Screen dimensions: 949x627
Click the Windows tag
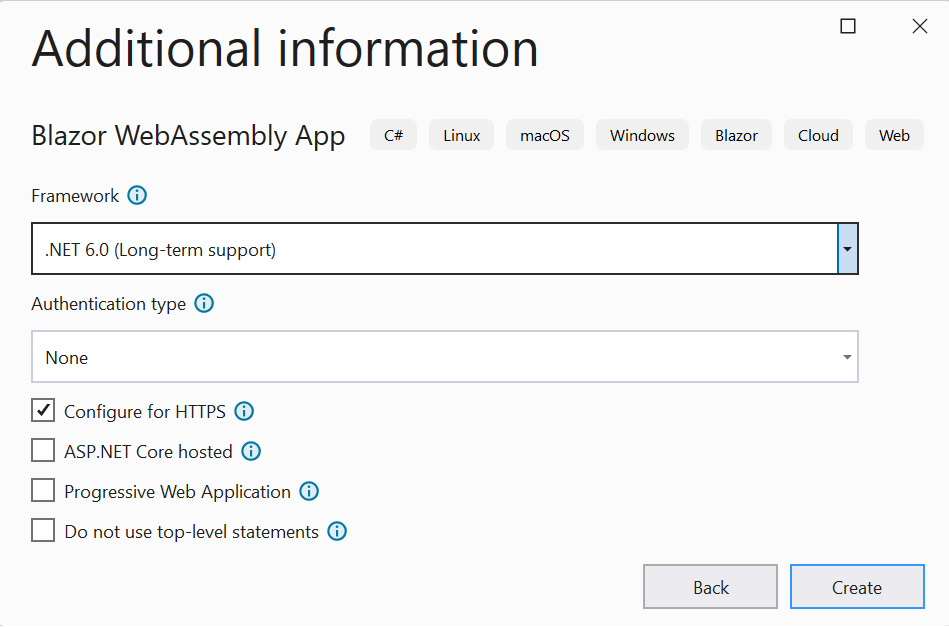tap(642, 135)
